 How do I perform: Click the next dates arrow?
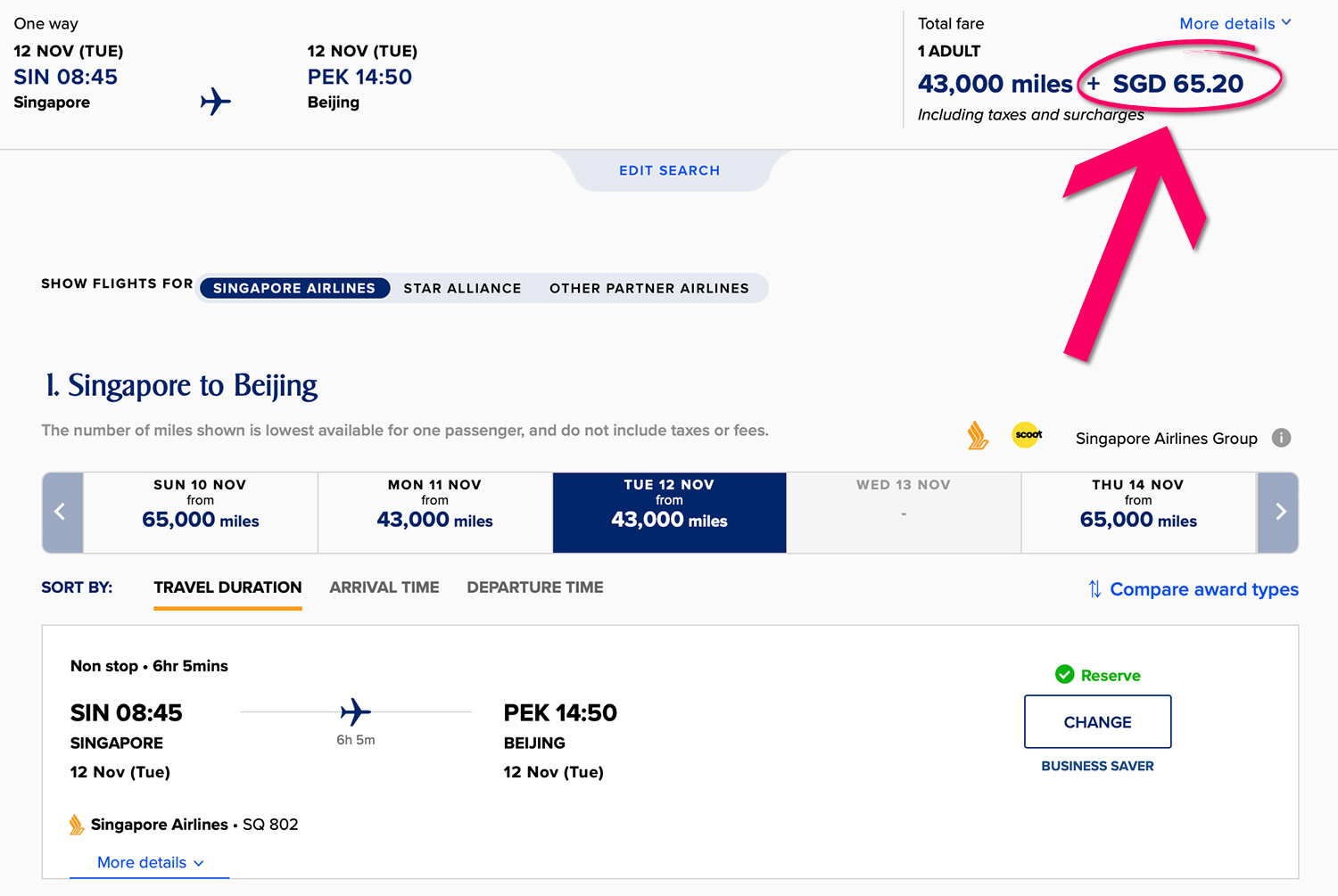1279,513
